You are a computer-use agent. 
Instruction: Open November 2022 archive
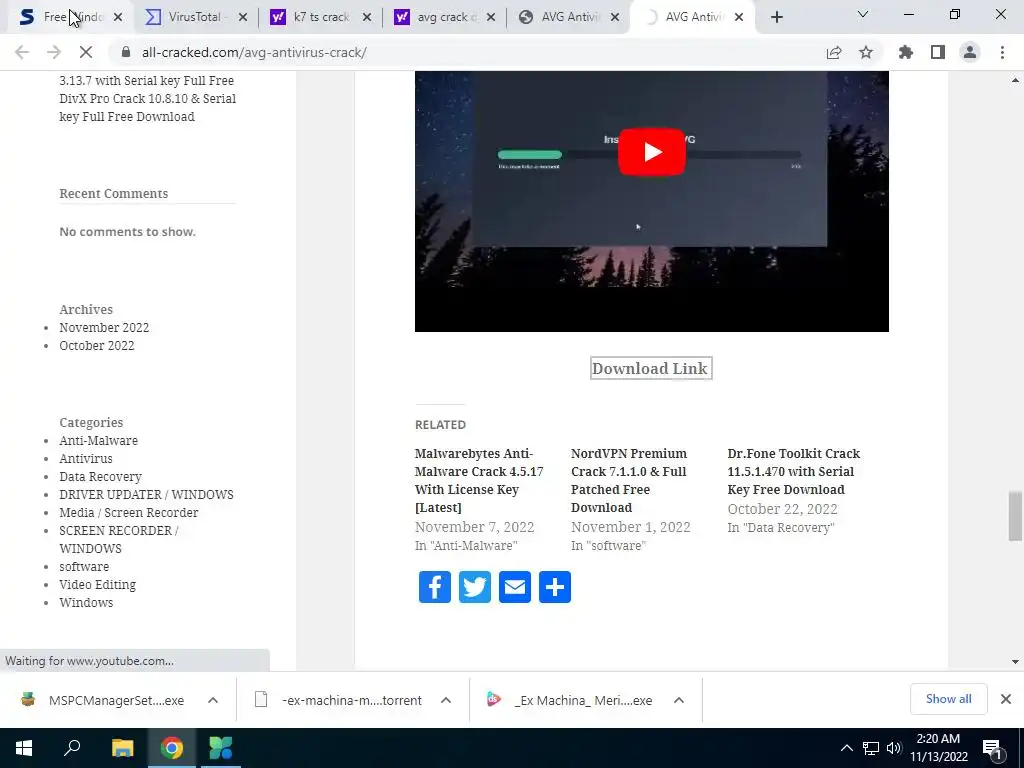[104, 327]
